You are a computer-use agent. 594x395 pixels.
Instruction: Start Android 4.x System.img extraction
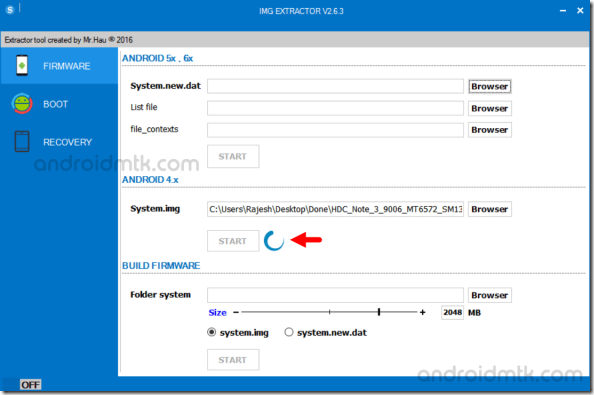(x=233, y=241)
